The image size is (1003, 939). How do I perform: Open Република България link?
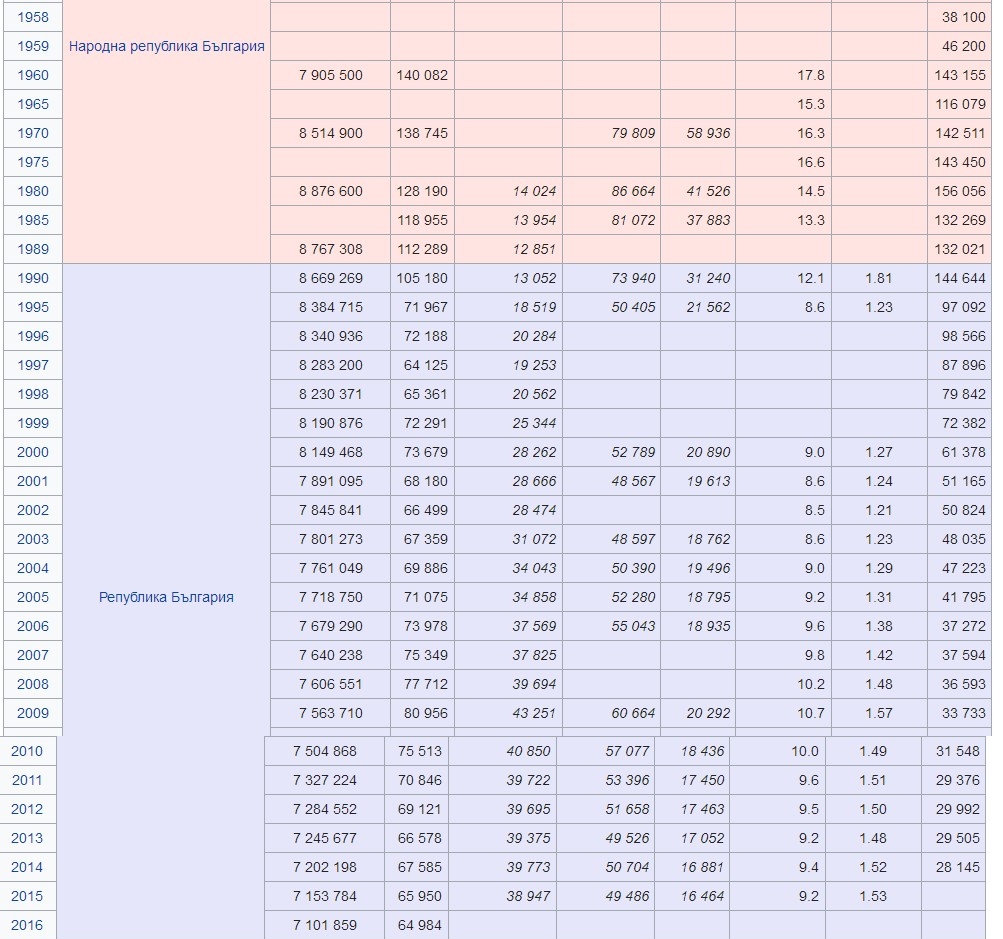[166, 597]
